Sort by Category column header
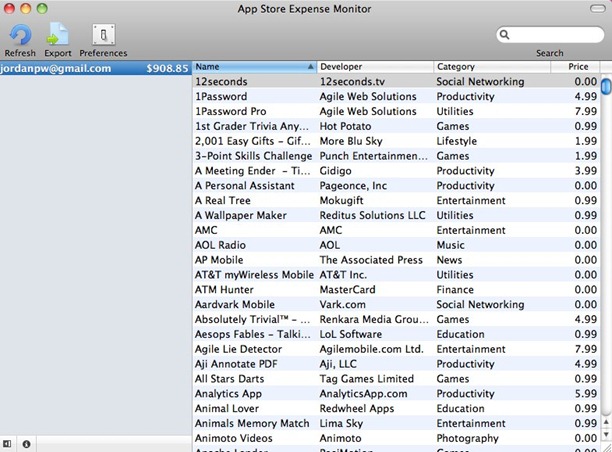This screenshot has width=612, height=452. click(492, 67)
